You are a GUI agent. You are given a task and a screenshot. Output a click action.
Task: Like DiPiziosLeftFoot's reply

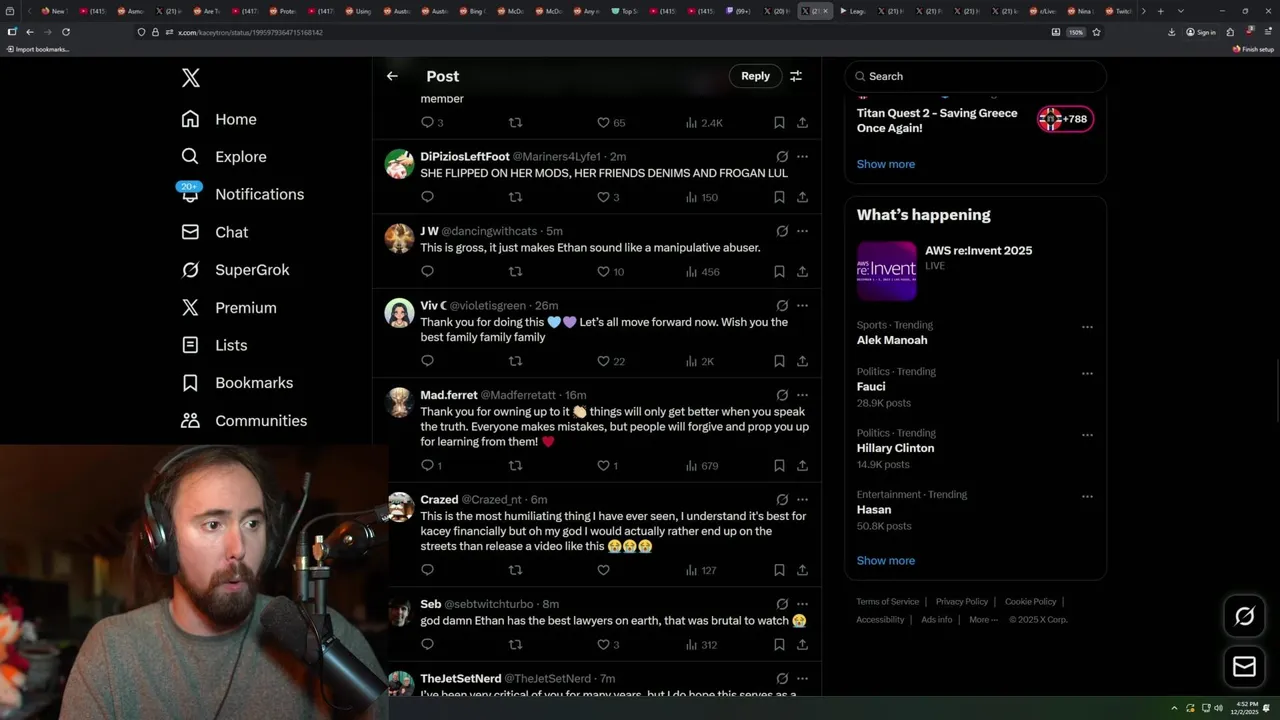[603, 197]
